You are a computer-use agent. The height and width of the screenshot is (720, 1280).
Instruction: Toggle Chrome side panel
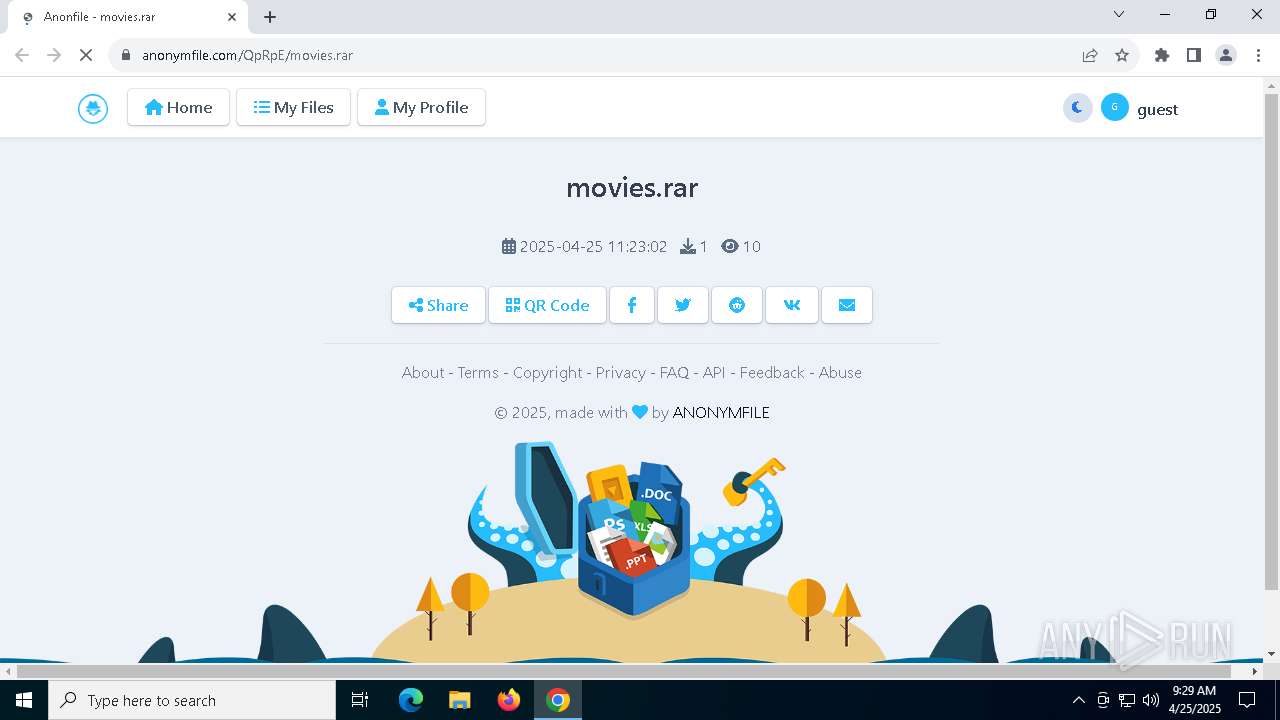[x=1194, y=55]
